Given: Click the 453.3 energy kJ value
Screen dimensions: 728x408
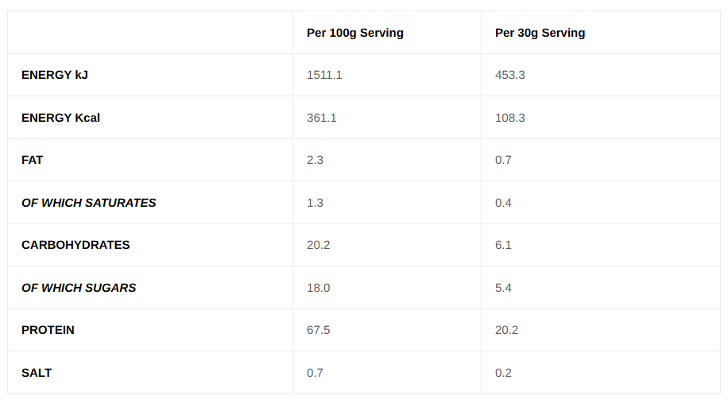Looking at the screenshot, I should (x=510, y=75).
